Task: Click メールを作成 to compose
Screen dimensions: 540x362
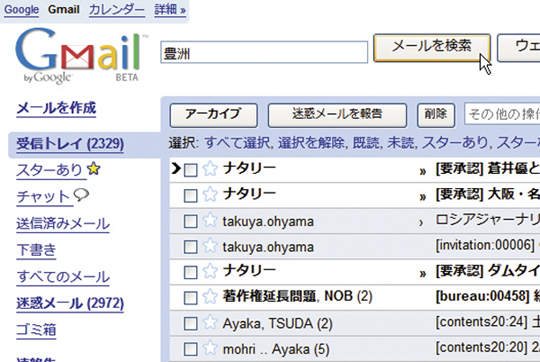Action: pyautogui.click(x=56, y=108)
